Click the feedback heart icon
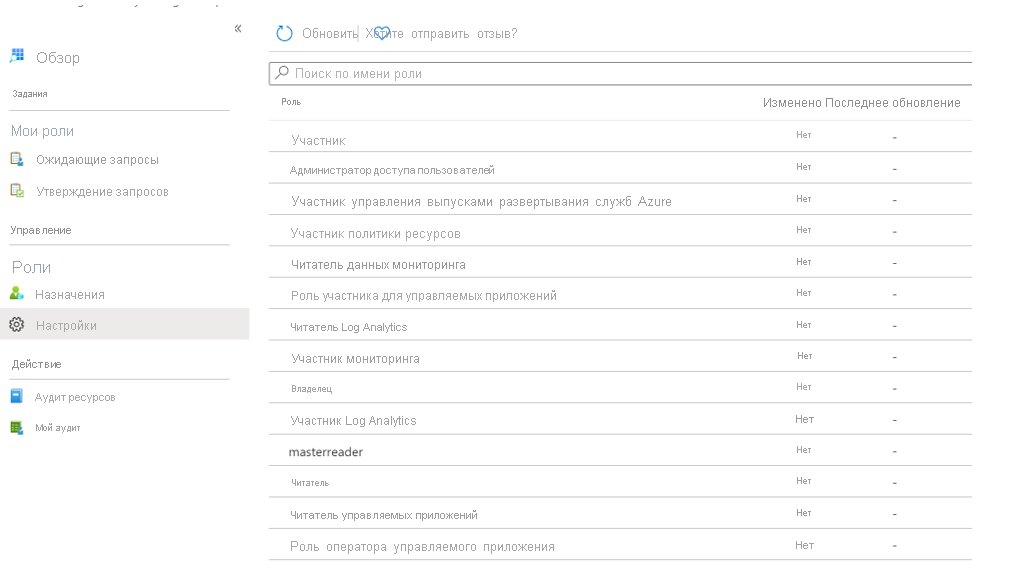Image resolution: width=1011 pixels, height=587 pixels. click(x=382, y=34)
